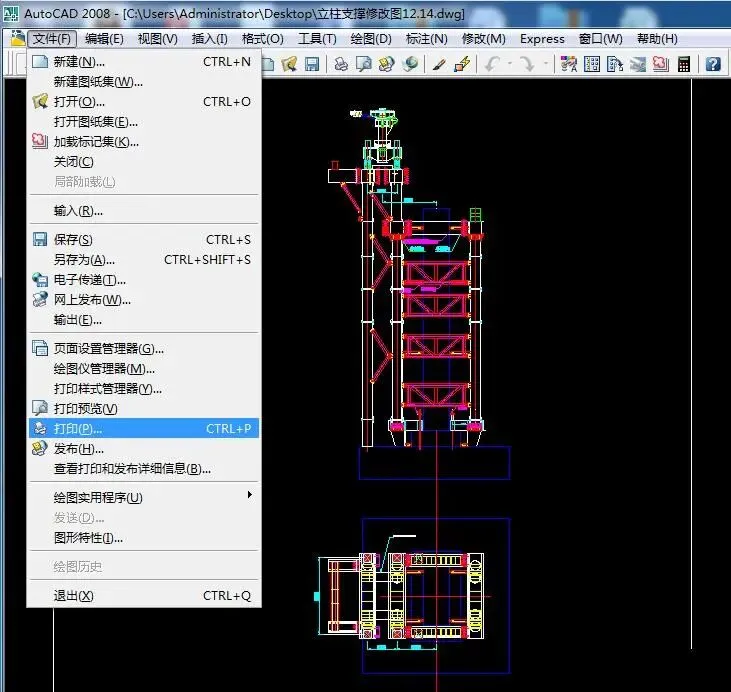This screenshot has width=731, height=692.
Task: Choose 另存为(A)... menu entry
Action: pyautogui.click(x=144, y=260)
